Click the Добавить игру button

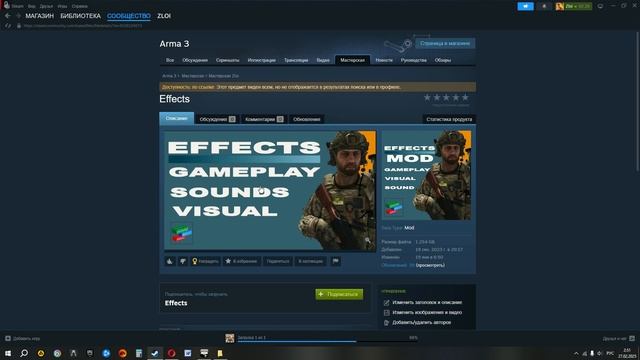(22, 338)
